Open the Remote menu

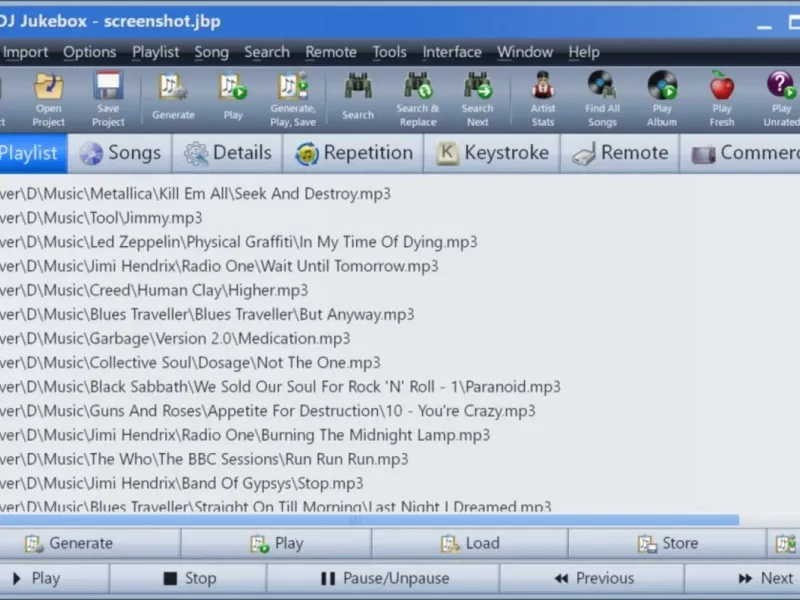(x=331, y=52)
